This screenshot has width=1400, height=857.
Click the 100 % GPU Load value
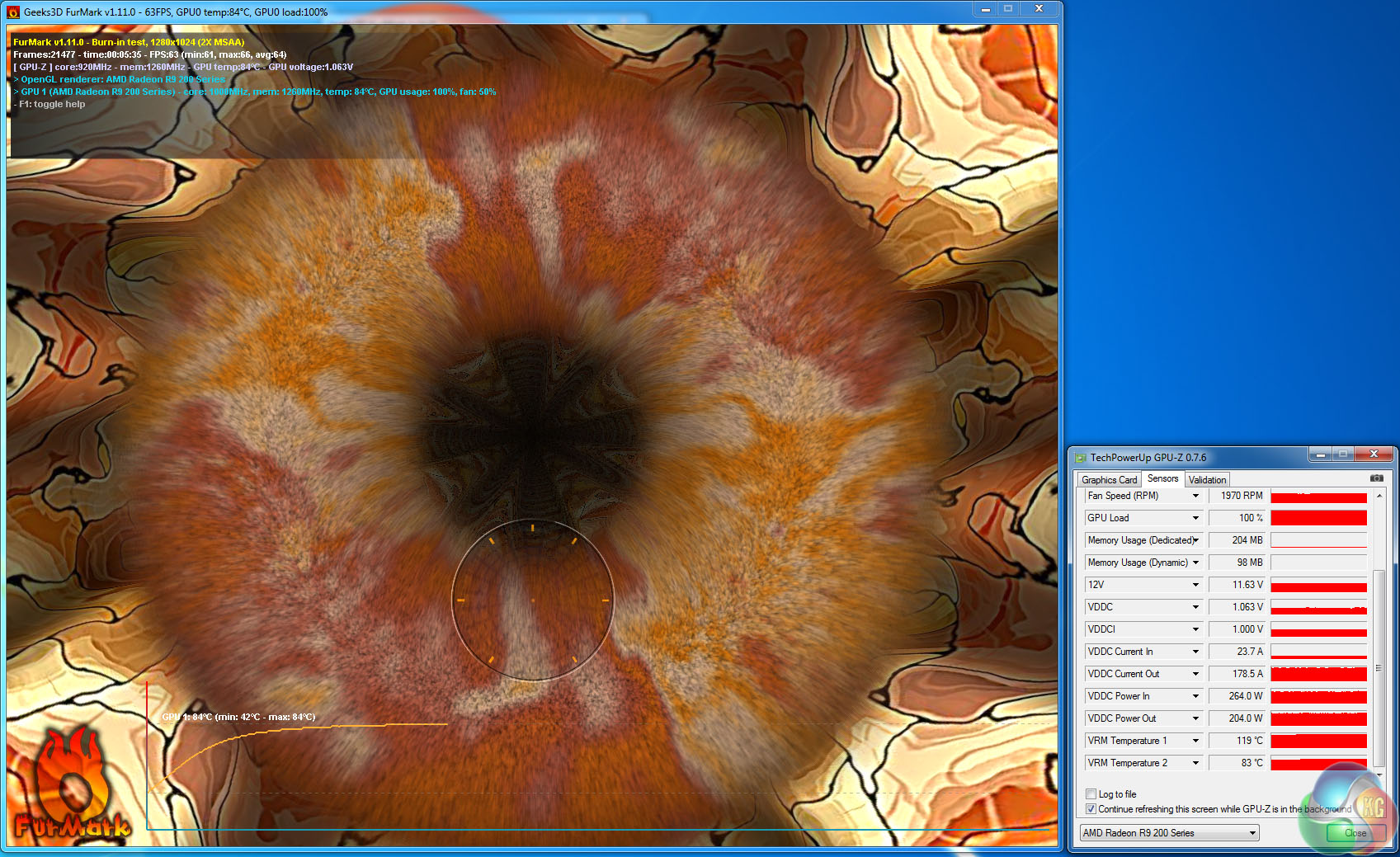pos(1237,518)
